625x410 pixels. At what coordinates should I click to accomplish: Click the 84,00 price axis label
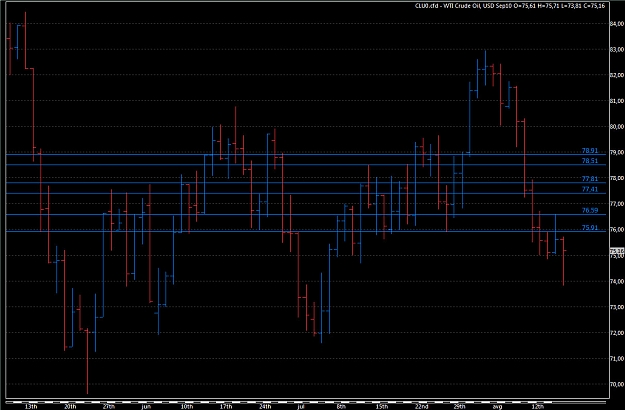pos(617,24)
